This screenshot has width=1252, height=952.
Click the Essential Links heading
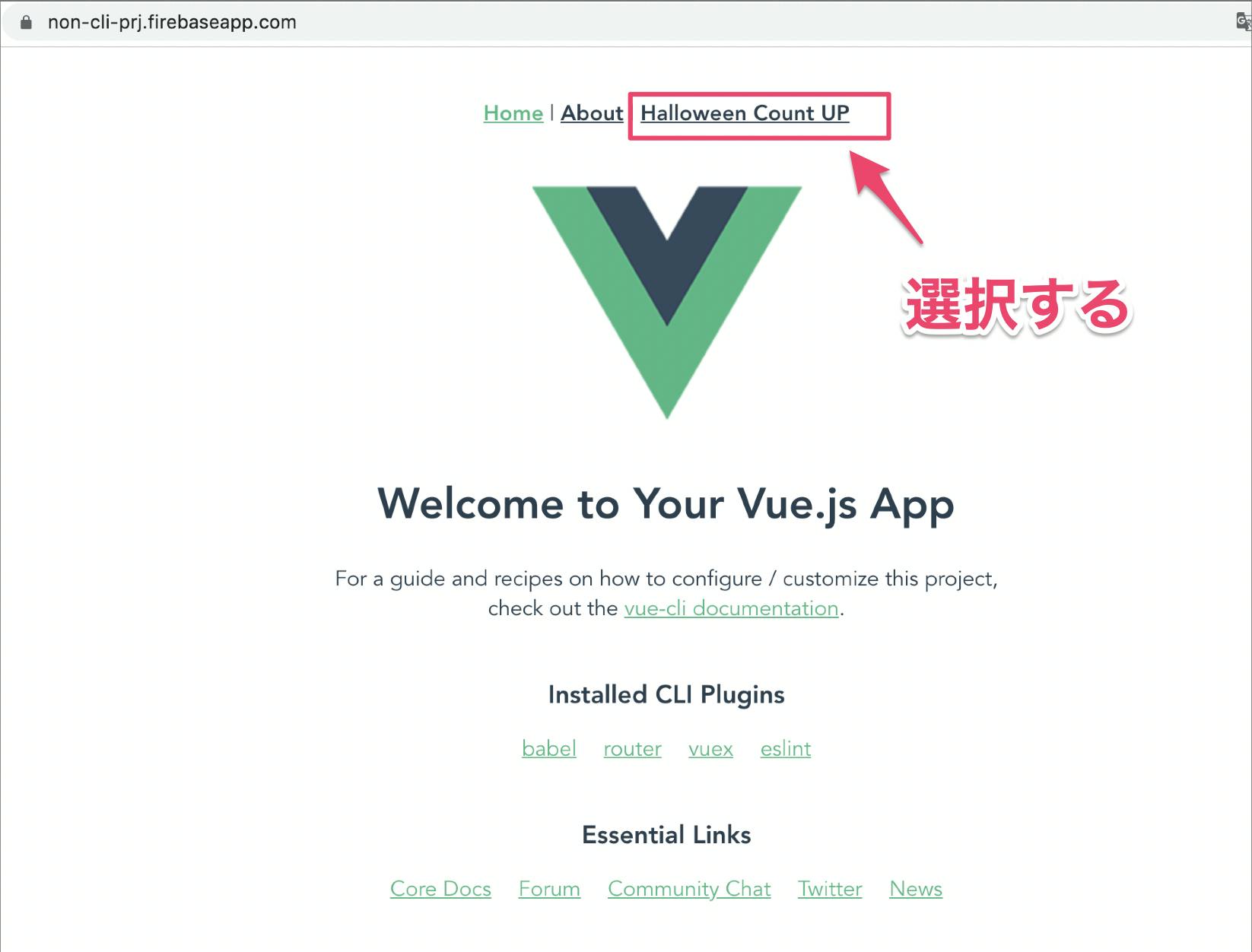pos(666,835)
